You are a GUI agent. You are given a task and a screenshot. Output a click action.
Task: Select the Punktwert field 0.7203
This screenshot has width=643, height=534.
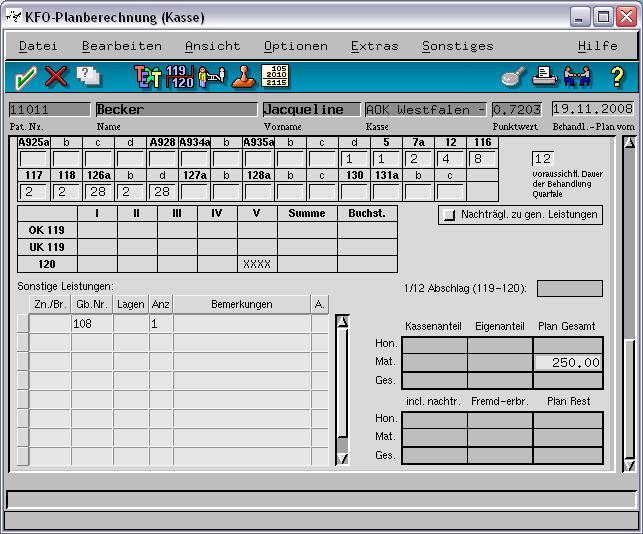(x=517, y=110)
